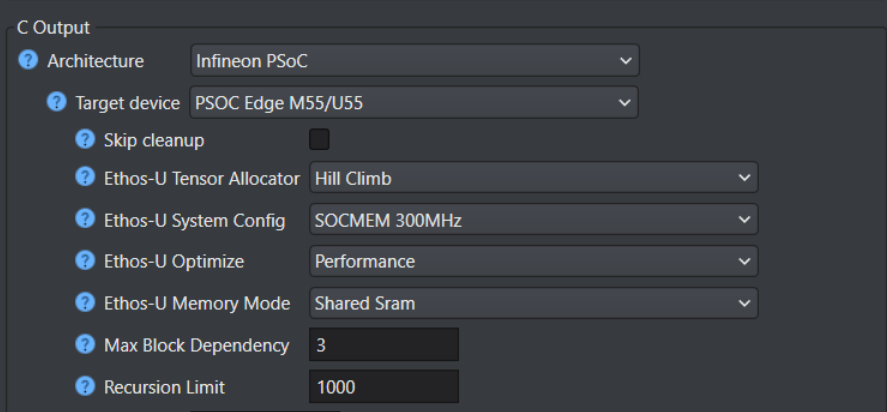Click the C Output group header
887x412 pixels.
[62, 27]
